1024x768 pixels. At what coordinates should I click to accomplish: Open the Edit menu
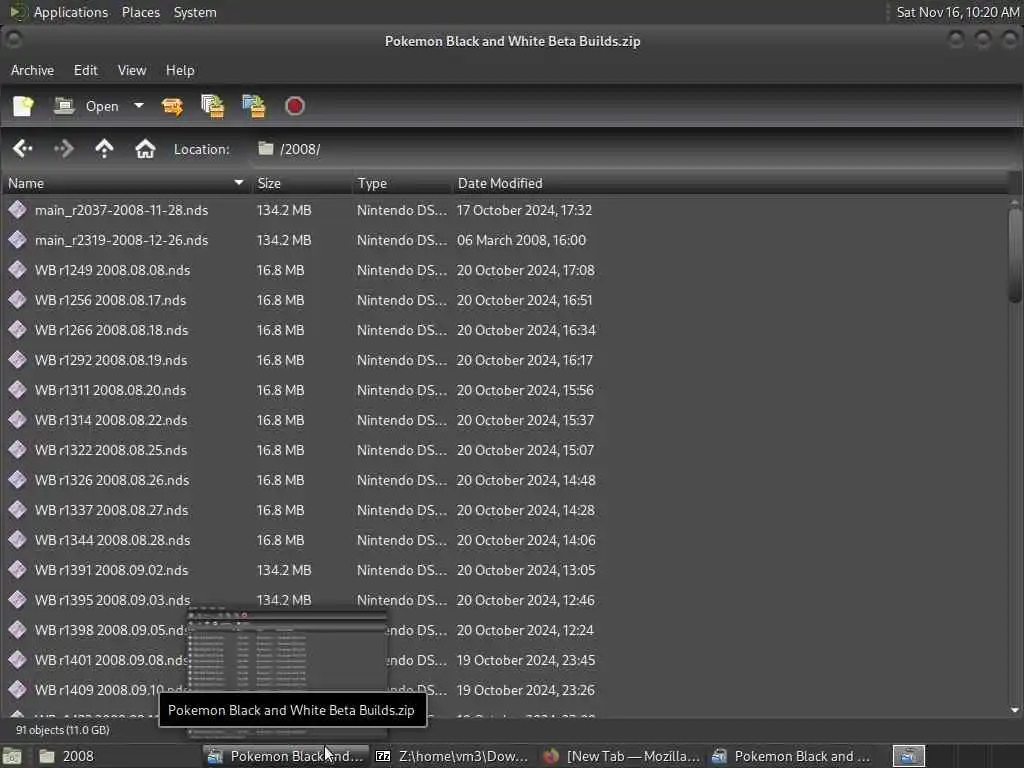[86, 70]
